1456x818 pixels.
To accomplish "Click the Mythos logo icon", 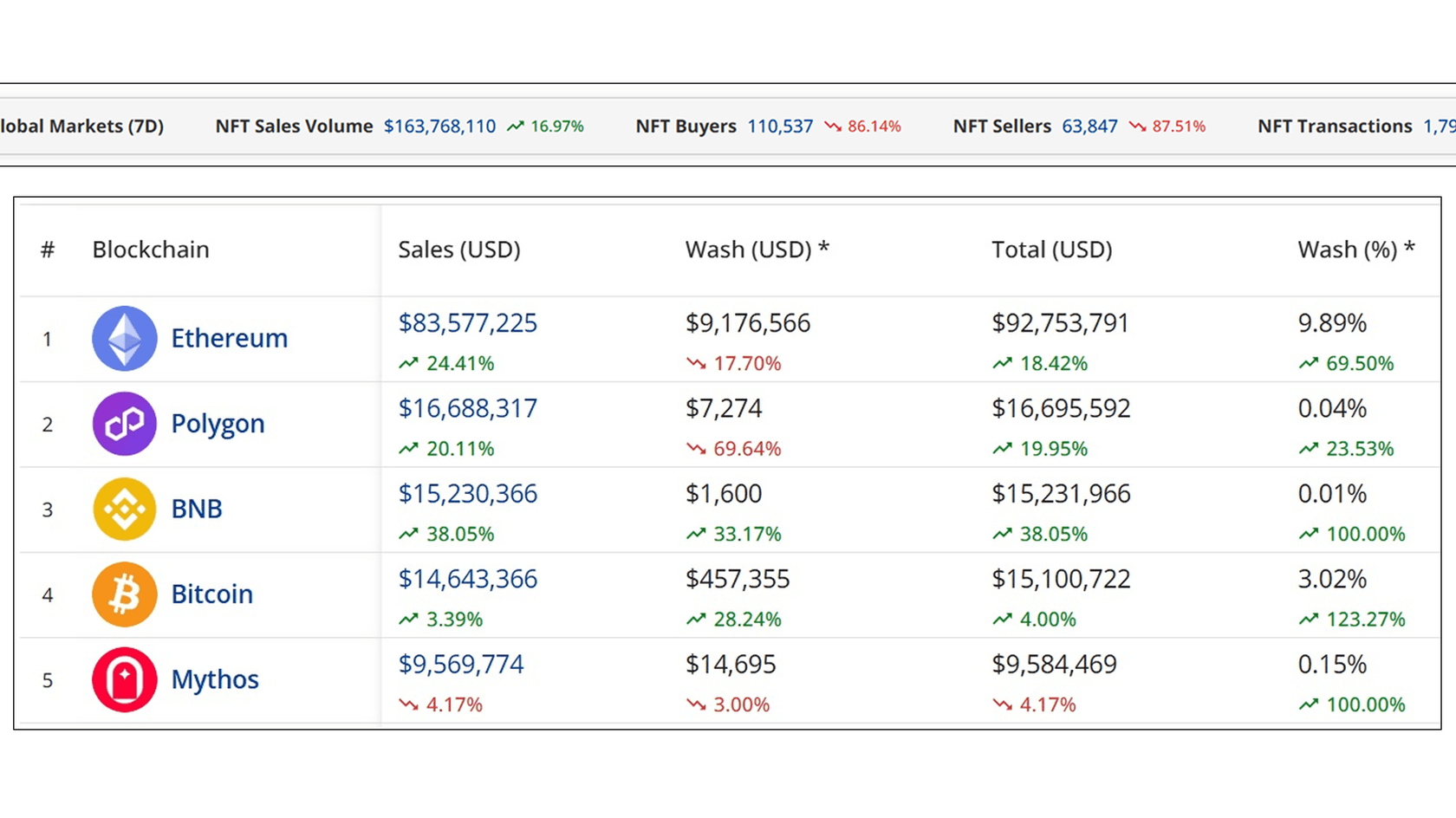I will click(x=125, y=680).
